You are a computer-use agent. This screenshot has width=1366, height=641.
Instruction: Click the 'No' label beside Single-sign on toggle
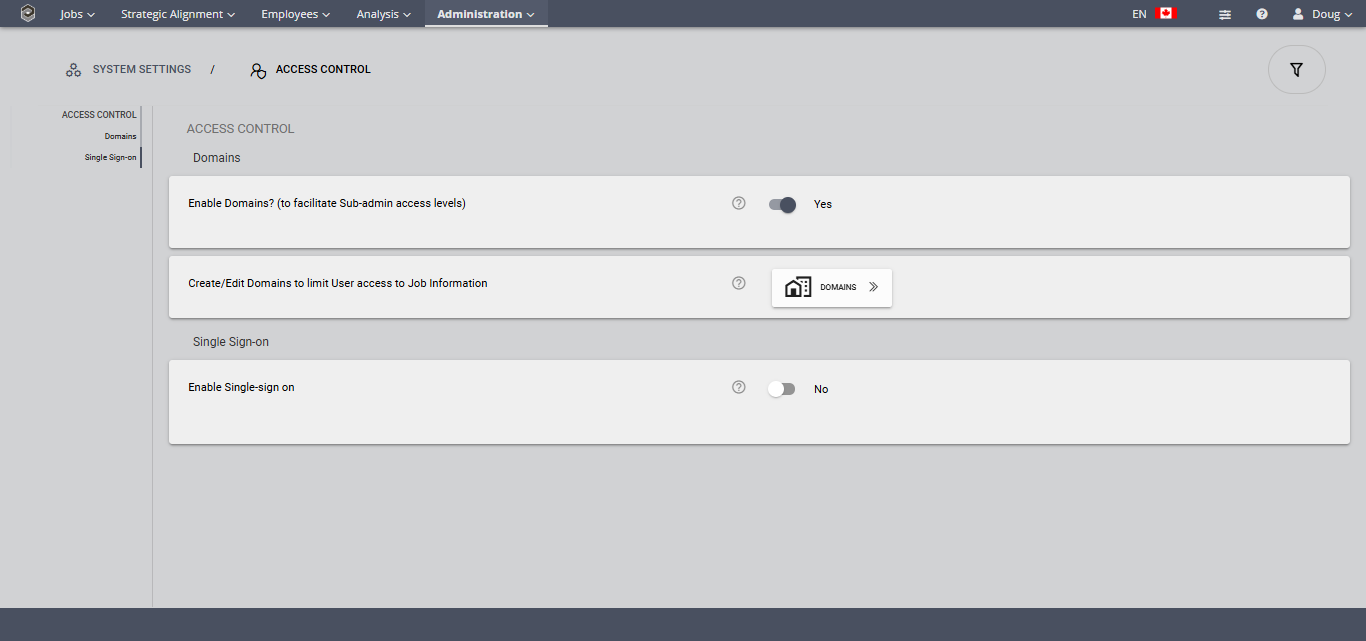pyautogui.click(x=821, y=389)
